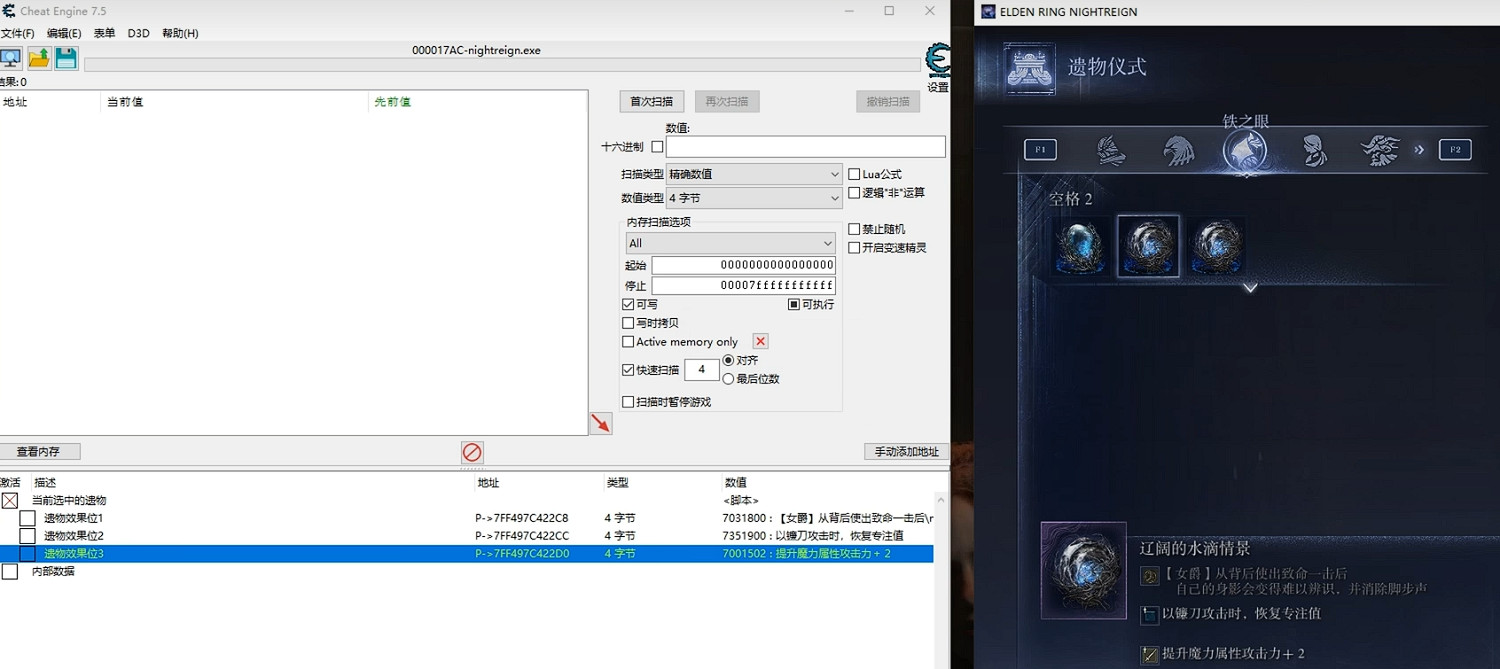The image size is (1500, 669).
Task: Select the Ironeye character icon
Action: point(1245,150)
